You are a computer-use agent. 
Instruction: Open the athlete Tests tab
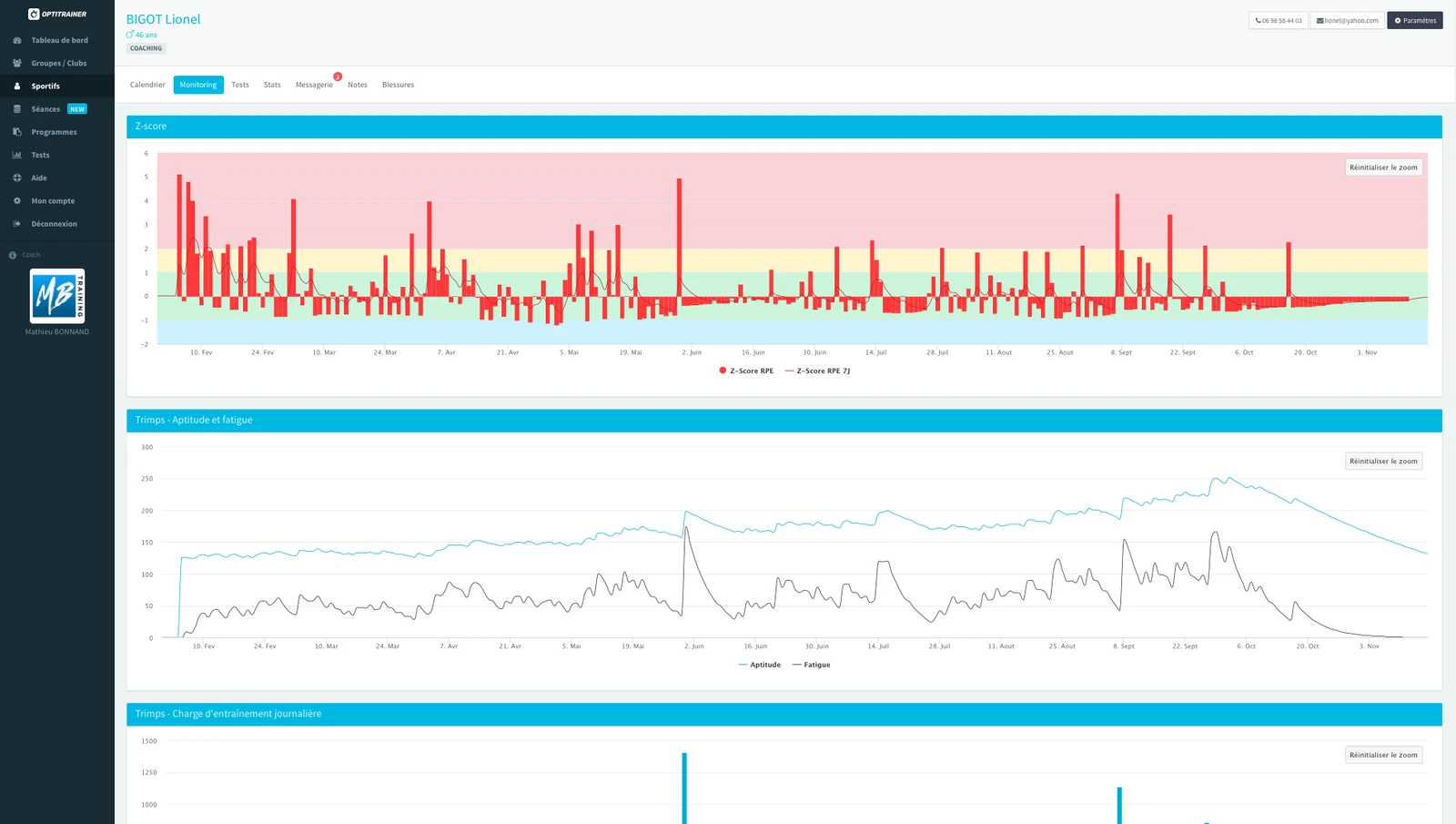tap(240, 85)
